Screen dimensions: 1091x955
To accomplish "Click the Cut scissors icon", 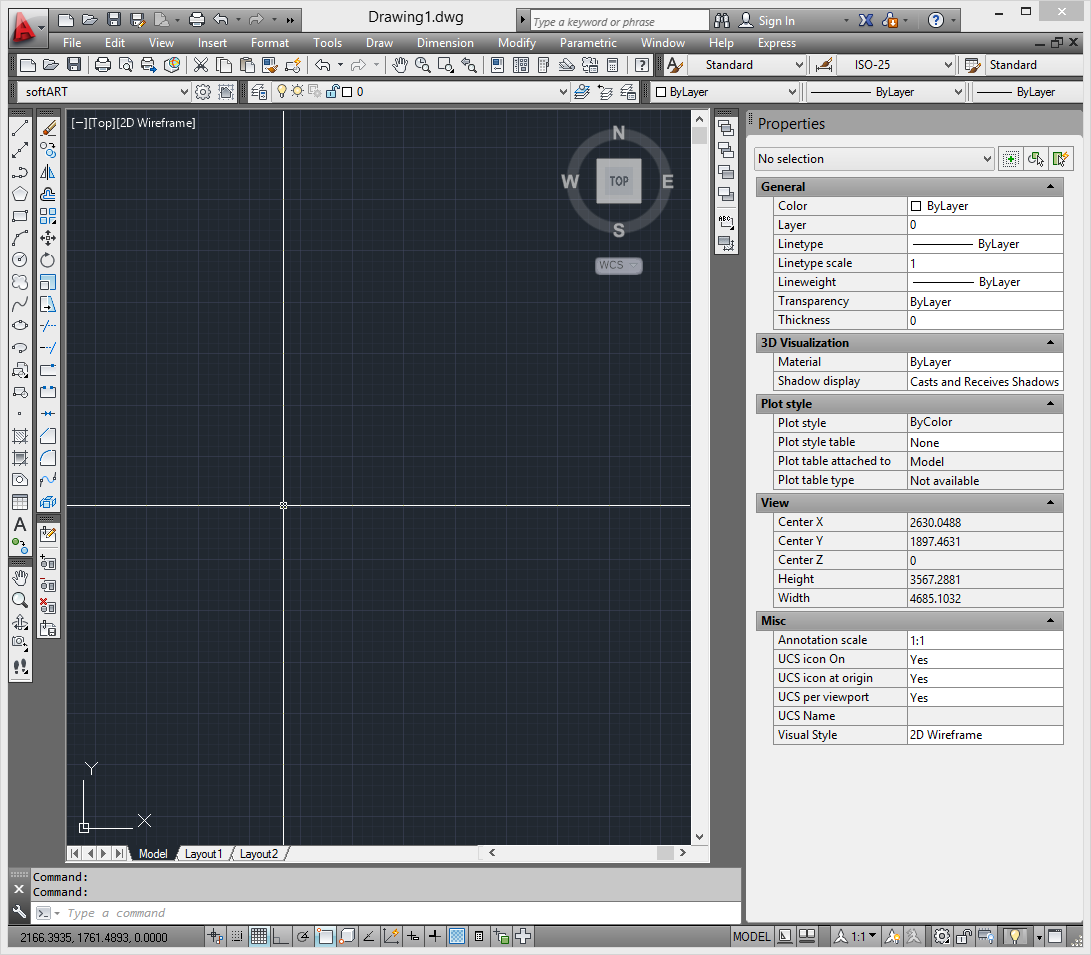I will (200, 65).
